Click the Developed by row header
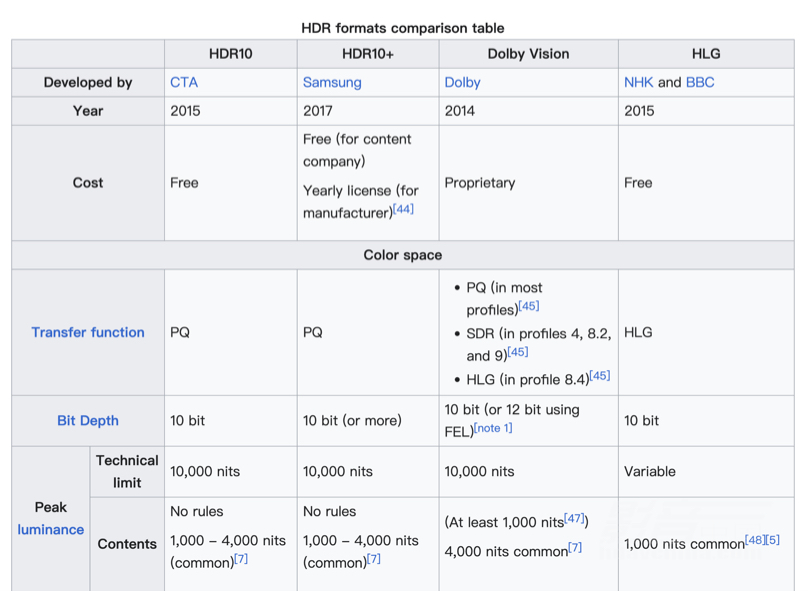This screenshot has width=808, height=591. tap(88, 82)
